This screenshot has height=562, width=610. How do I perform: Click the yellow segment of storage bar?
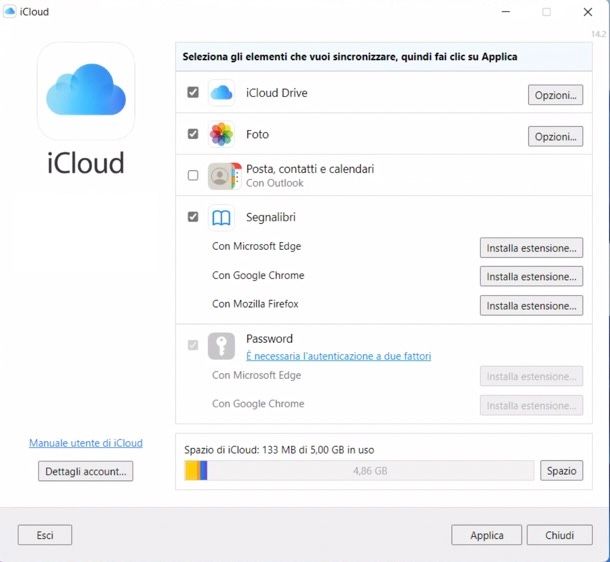[192, 470]
